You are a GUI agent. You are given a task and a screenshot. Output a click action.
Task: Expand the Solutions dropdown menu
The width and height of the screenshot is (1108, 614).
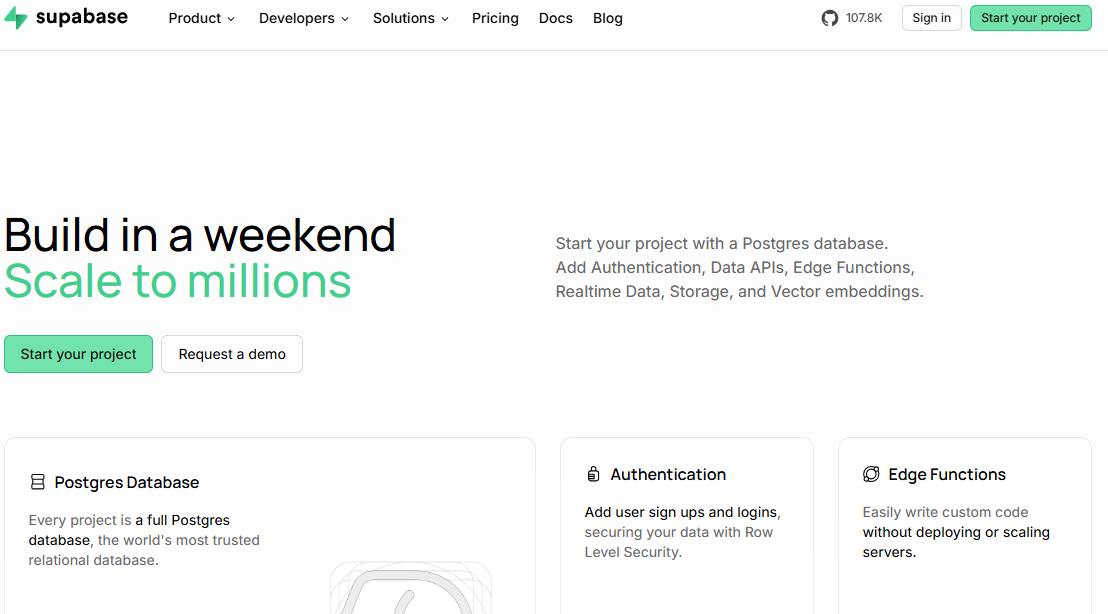(411, 18)
